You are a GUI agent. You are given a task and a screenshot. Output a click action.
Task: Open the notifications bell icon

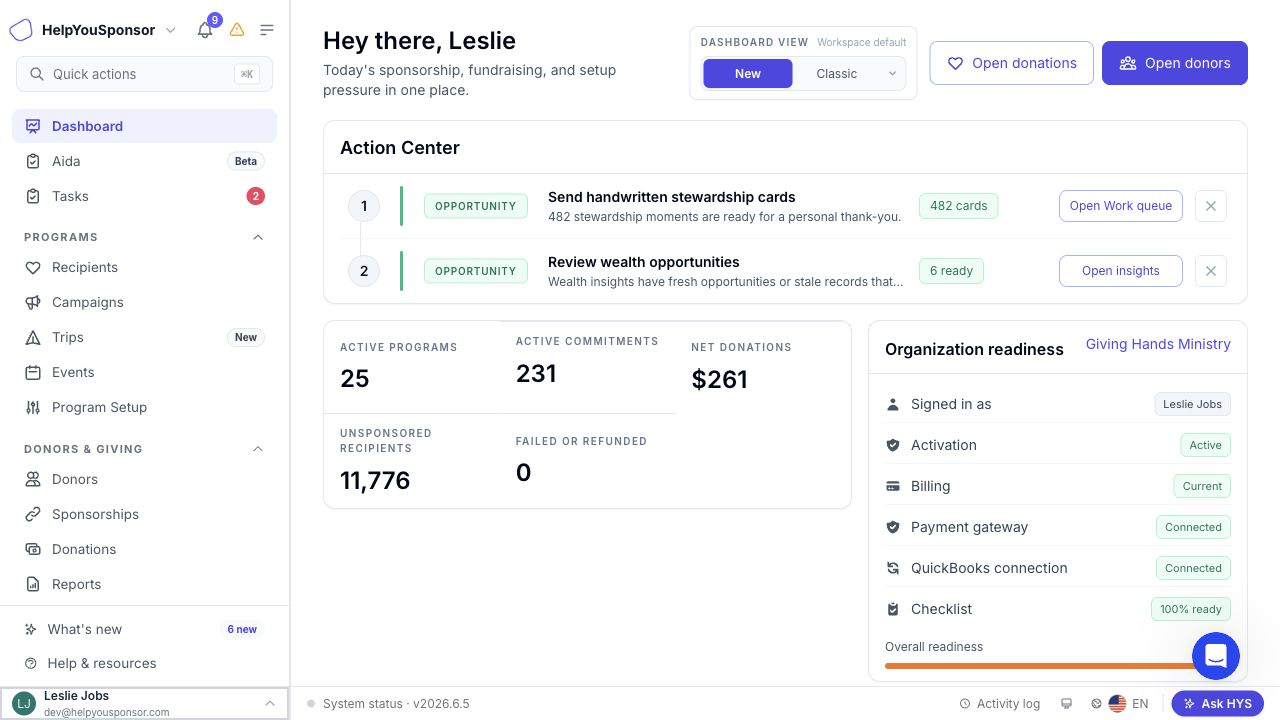coord(205,30)
